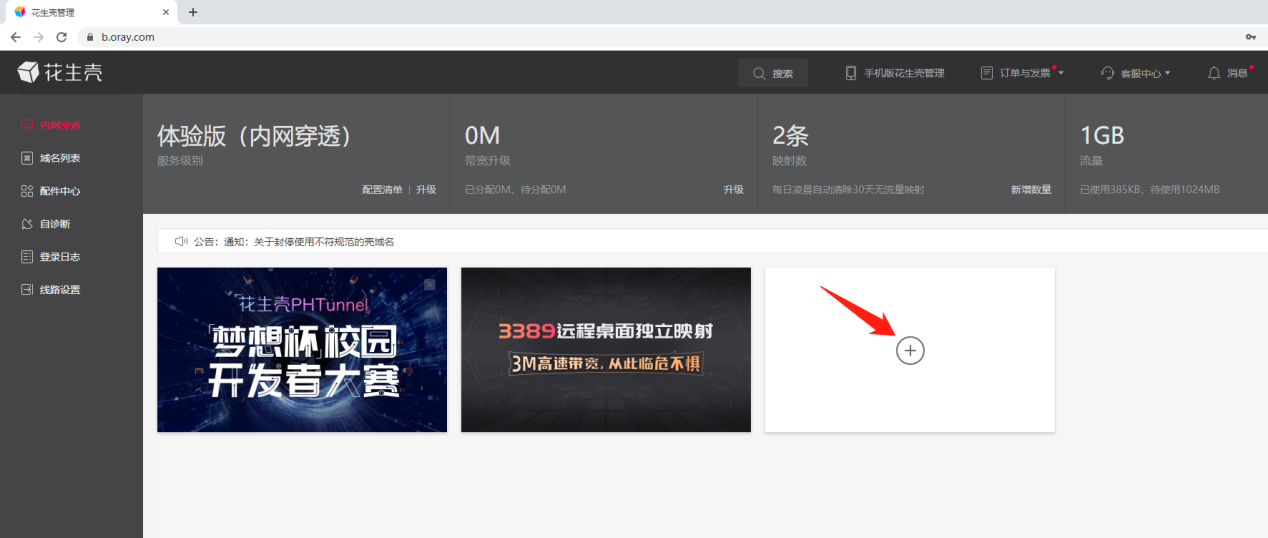Click the announcement speaker icon
Screen dimensions: 1268x538
pyautogui.click(x=181, y=241)
